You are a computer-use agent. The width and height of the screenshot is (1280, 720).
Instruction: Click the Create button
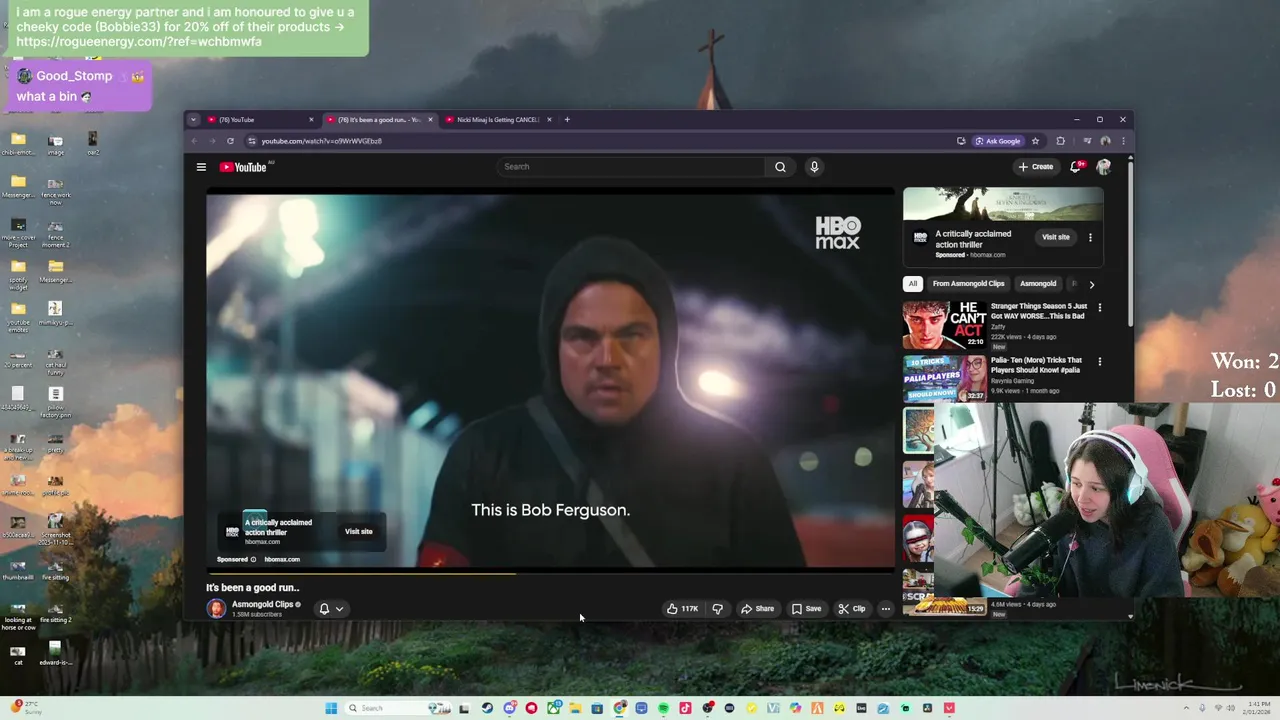[1035, 167]
